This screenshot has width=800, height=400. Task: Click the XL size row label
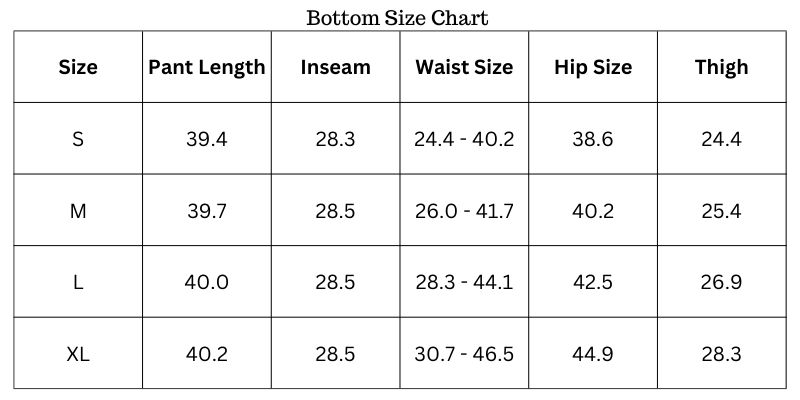[x=78, y=354]
